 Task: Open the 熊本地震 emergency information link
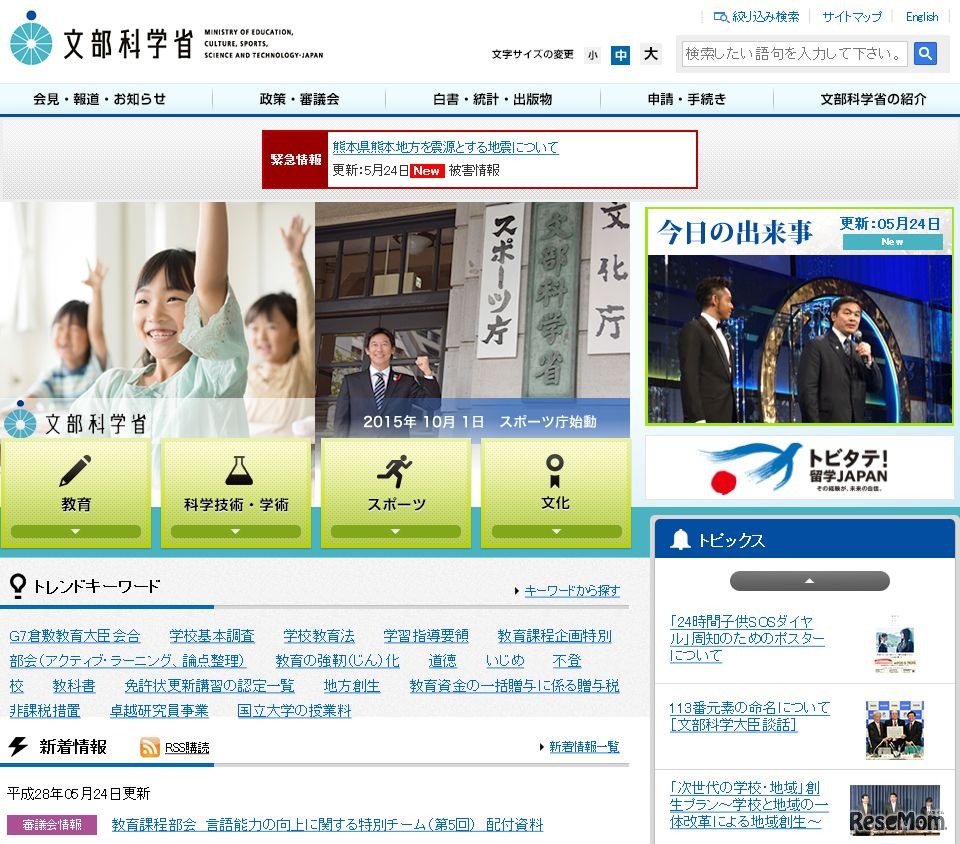click(x=444, y=147)
